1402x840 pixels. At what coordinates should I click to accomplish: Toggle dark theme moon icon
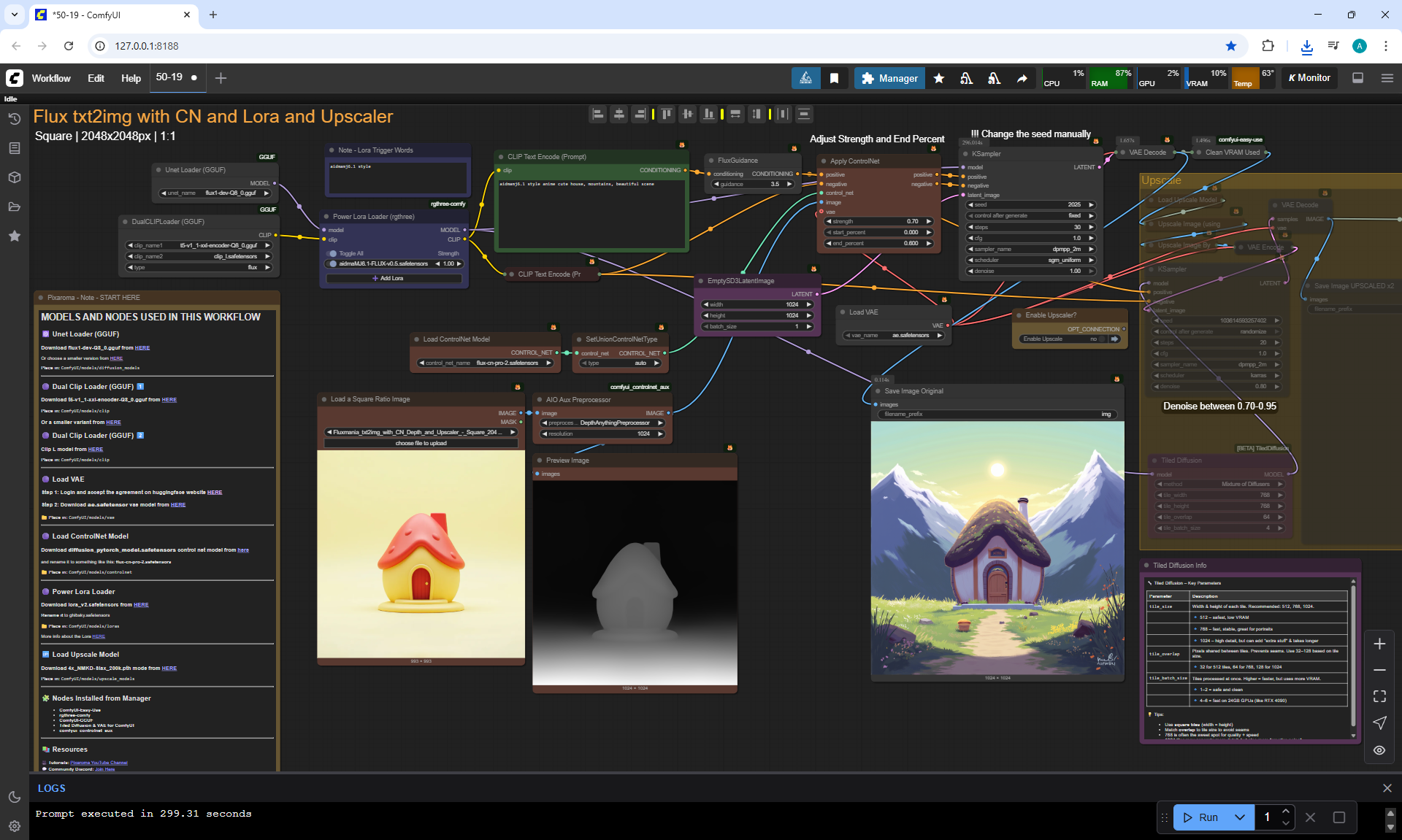(x=15, y=797)
